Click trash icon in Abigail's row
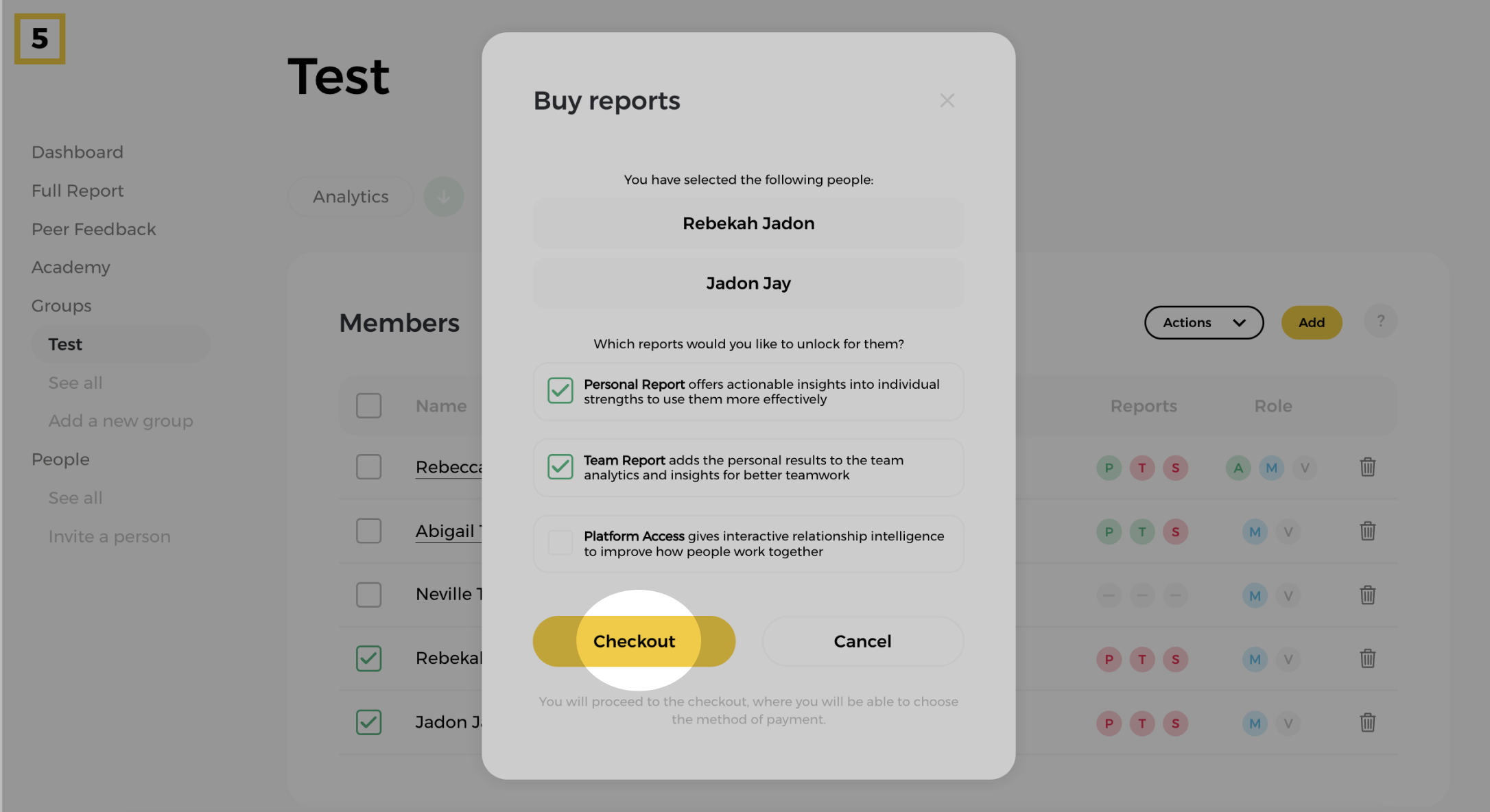1490x812 pixels. (1367, 531)
